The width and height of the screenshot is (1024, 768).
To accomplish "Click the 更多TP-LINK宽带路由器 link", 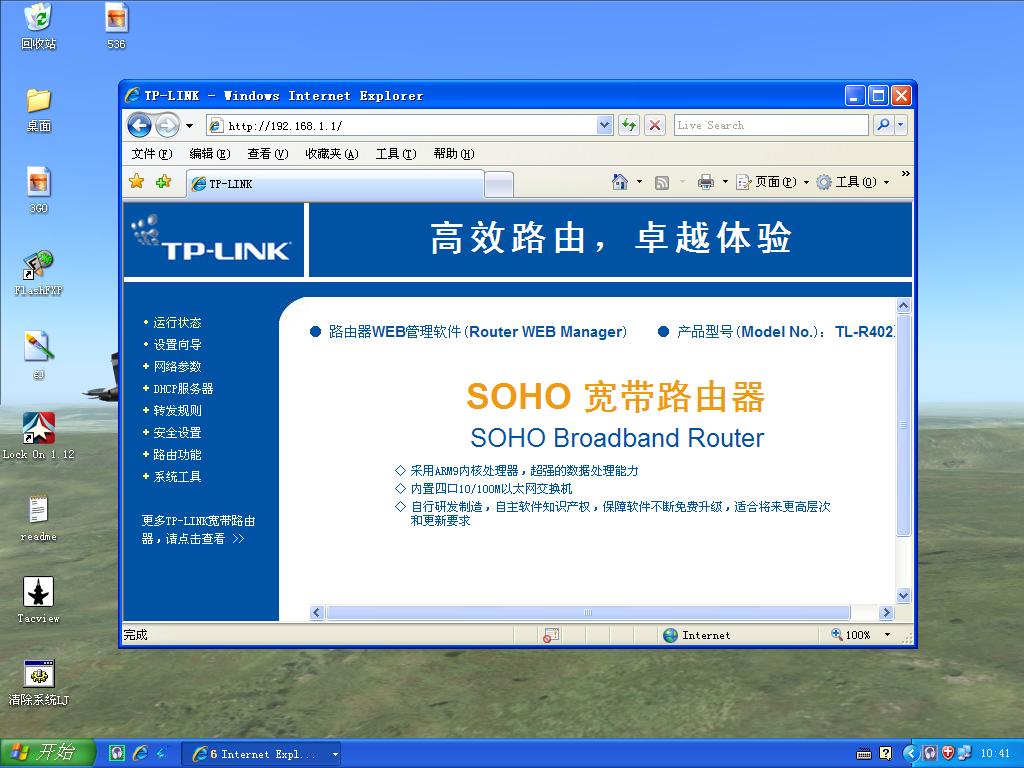I will [198, 530].
